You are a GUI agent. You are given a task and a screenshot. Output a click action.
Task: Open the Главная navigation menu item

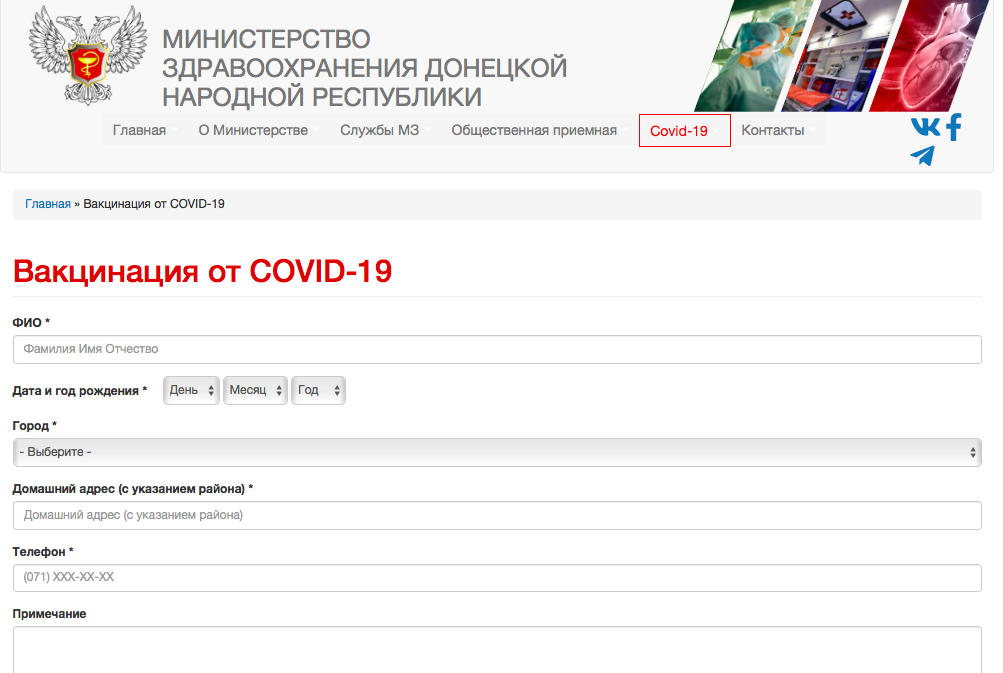pyautogui.click(x=139, y=131)
